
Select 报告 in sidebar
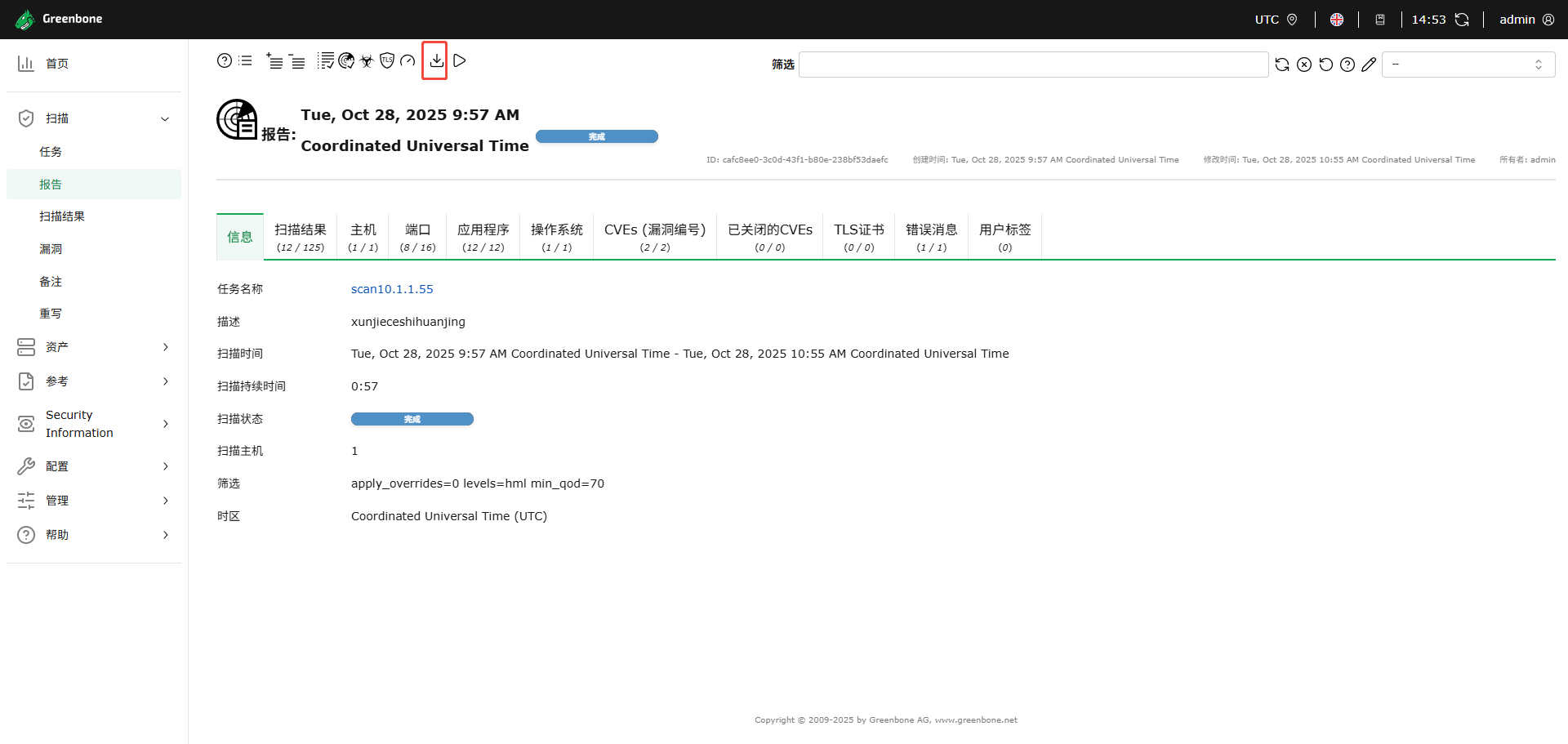(94, 184)
